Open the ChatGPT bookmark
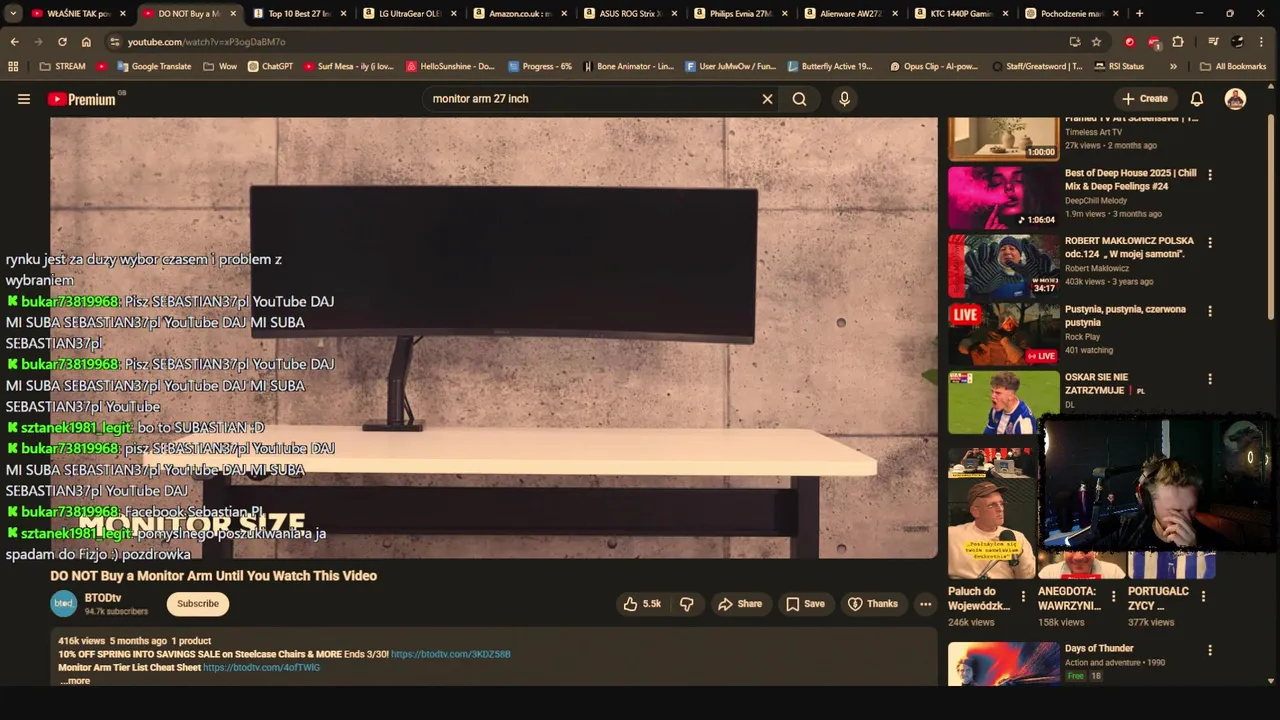The image size is (1280, 720). (x=269, y=66)
